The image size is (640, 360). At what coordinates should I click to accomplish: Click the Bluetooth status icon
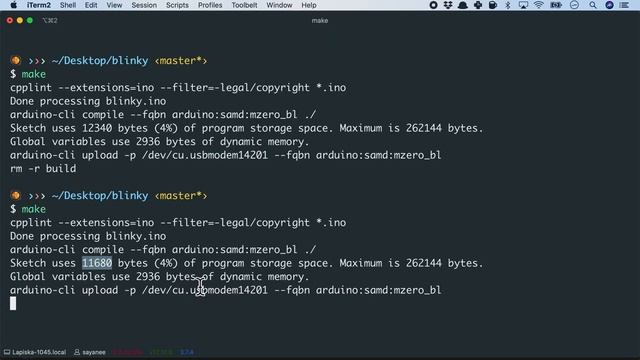[508, 5]
